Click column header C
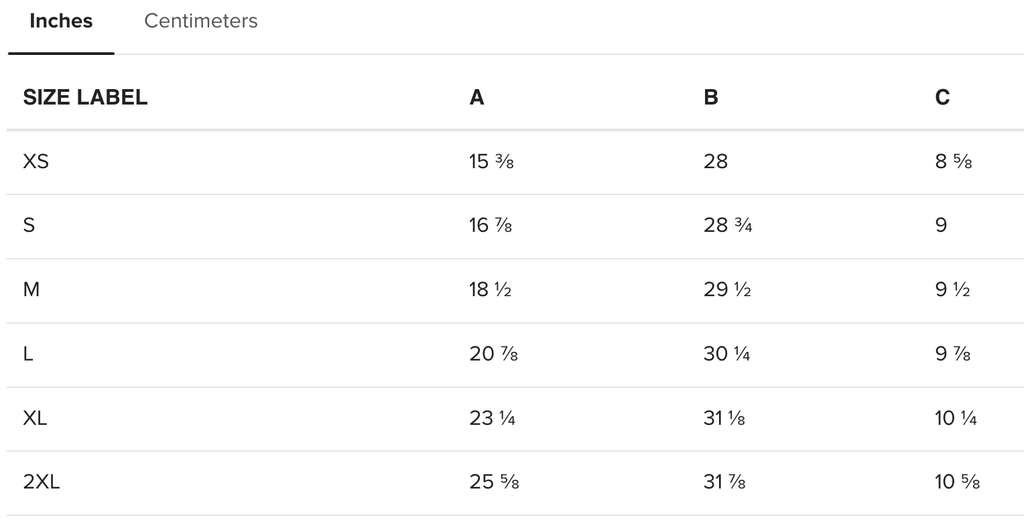 point(942,97)
